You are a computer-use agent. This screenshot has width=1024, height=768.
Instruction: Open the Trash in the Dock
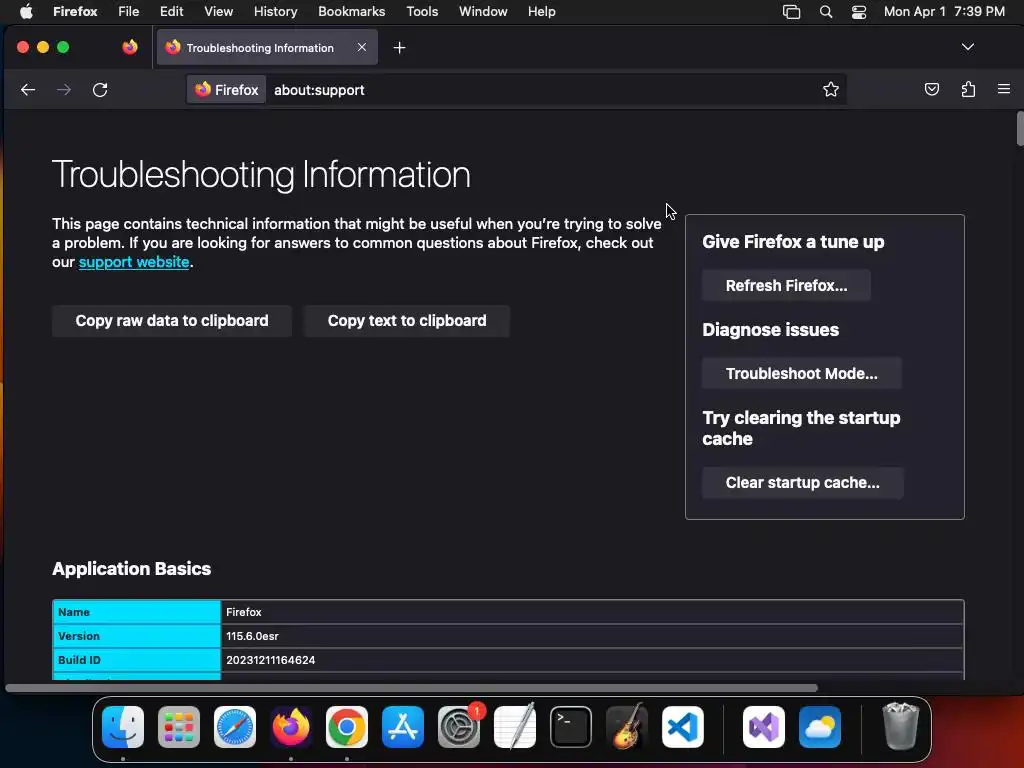pyautogui.click(x=901, y=727)
